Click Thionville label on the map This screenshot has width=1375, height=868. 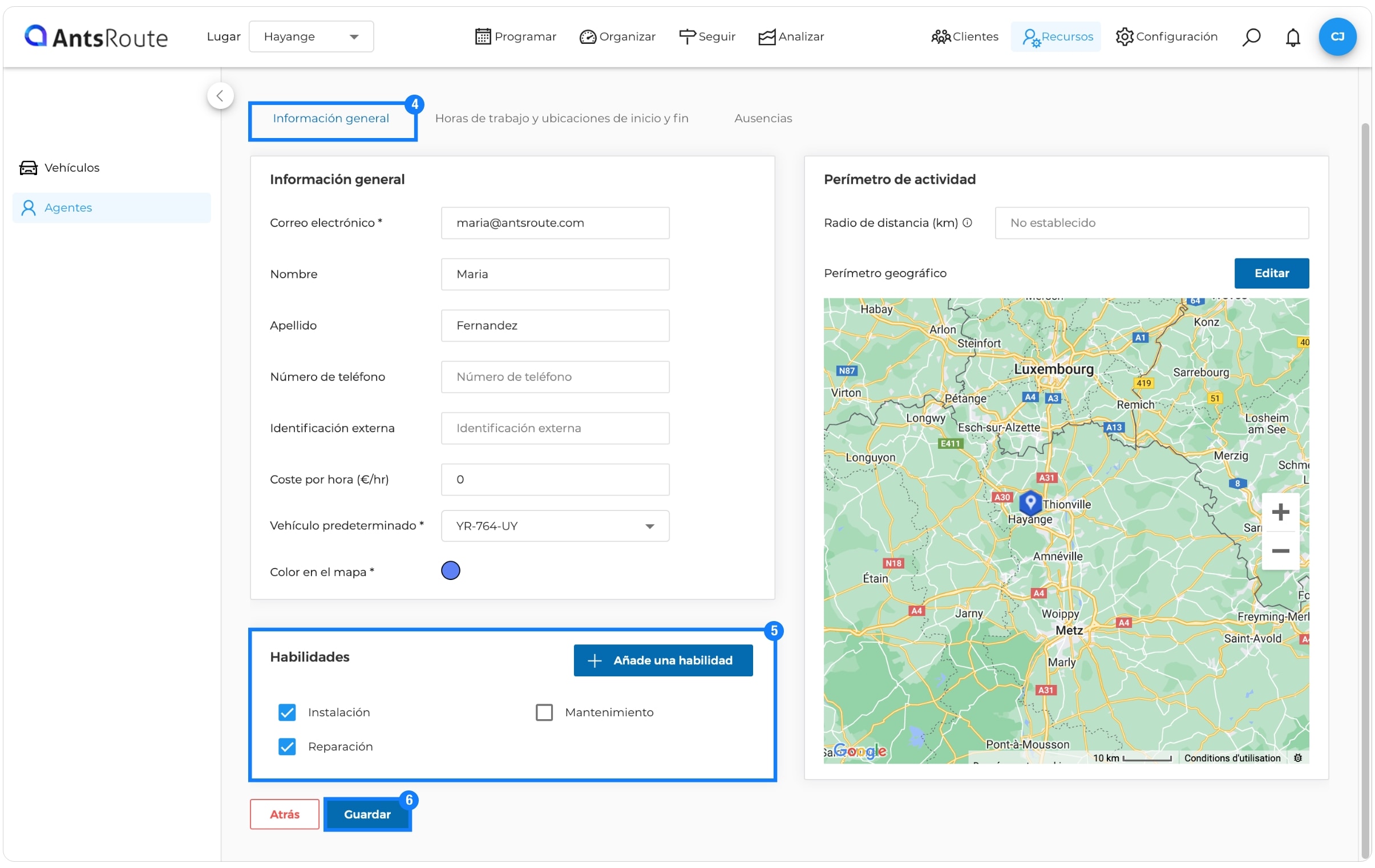coord(1067,505)
